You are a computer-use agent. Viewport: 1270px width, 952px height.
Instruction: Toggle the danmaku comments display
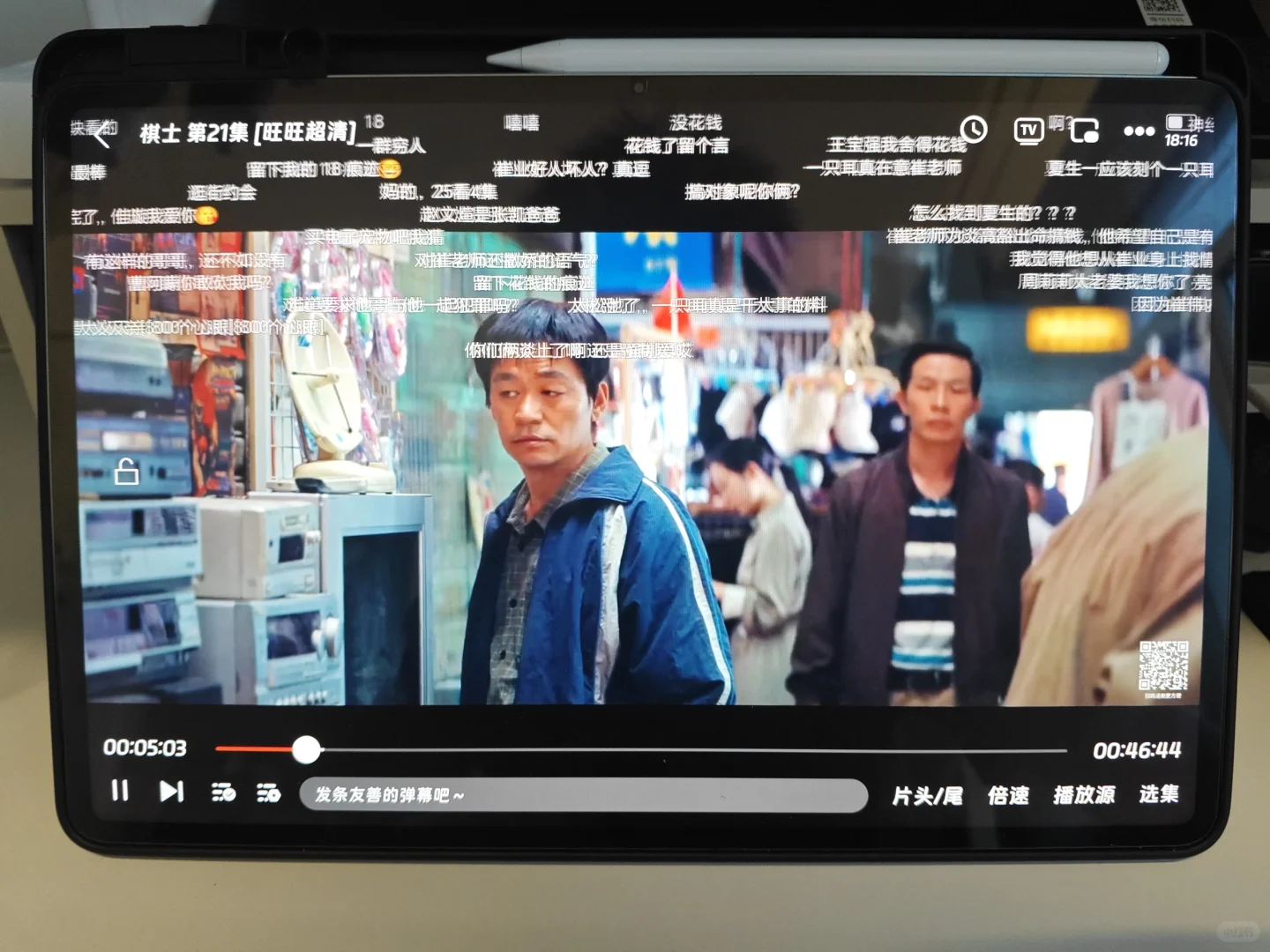223,792
